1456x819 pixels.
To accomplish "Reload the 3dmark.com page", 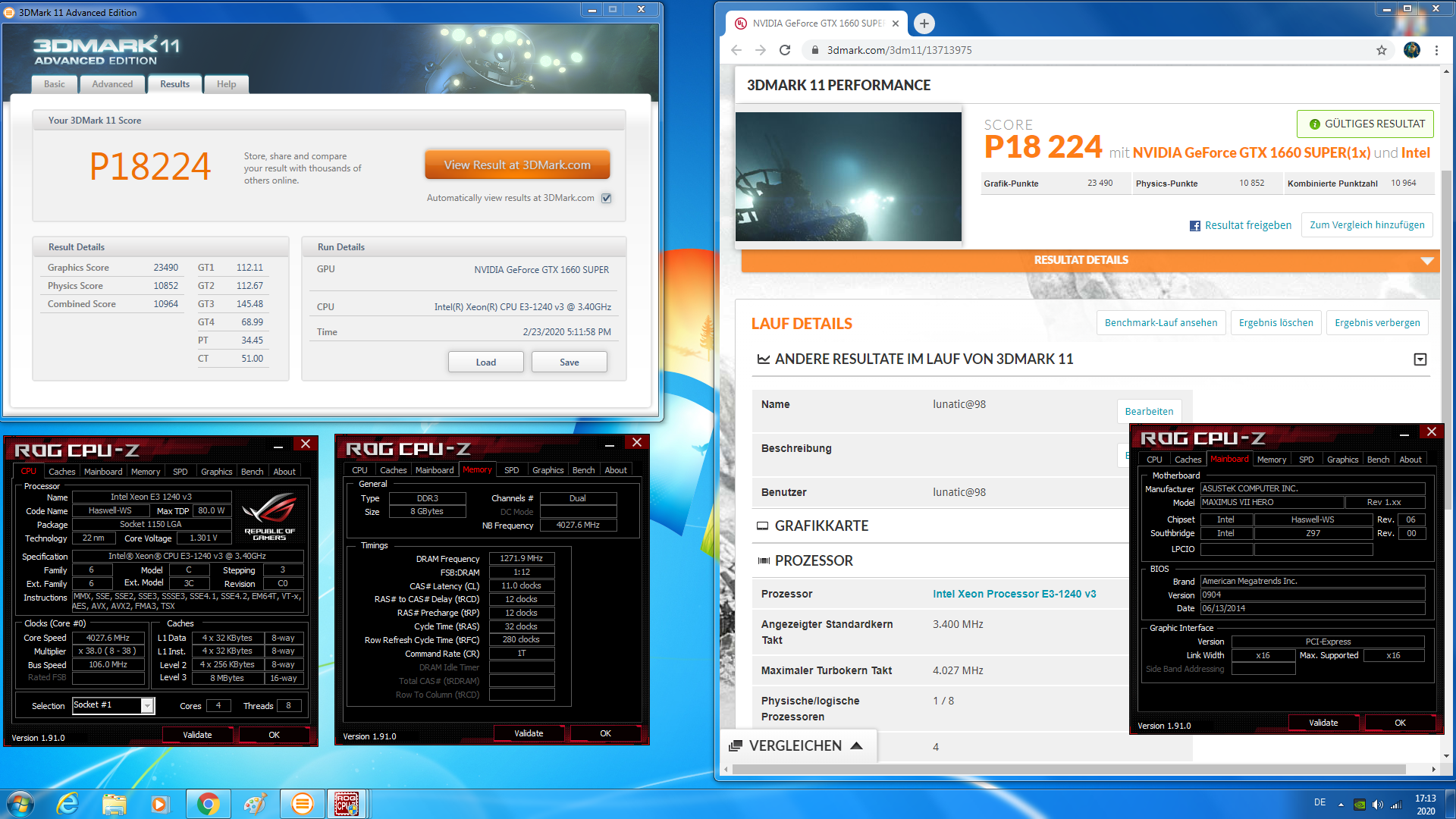I will click(x=785, y=50).
